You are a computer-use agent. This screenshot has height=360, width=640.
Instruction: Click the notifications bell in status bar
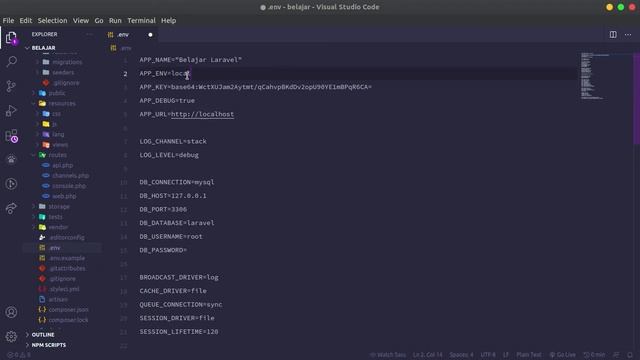click(x=630, y=355)
